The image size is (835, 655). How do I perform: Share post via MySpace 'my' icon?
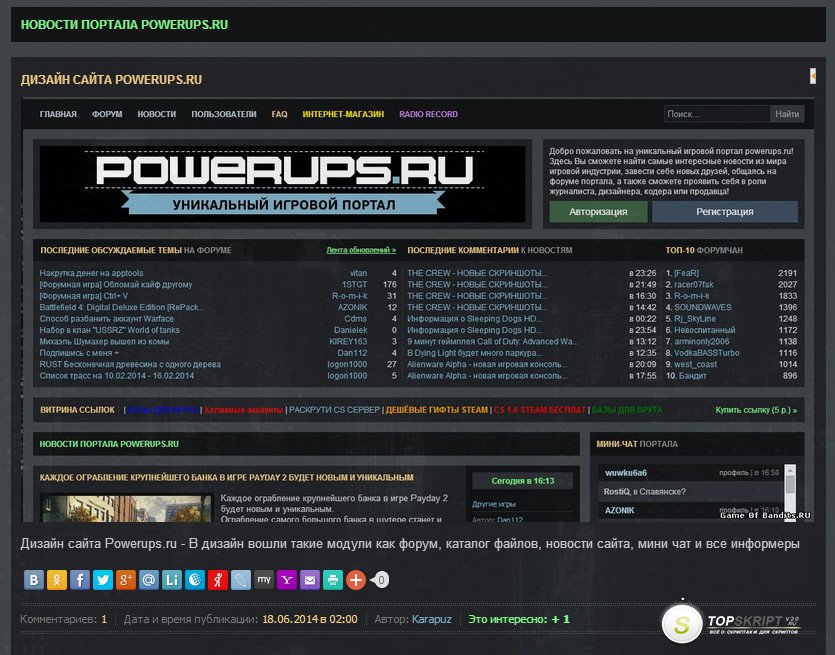point(263,579)
